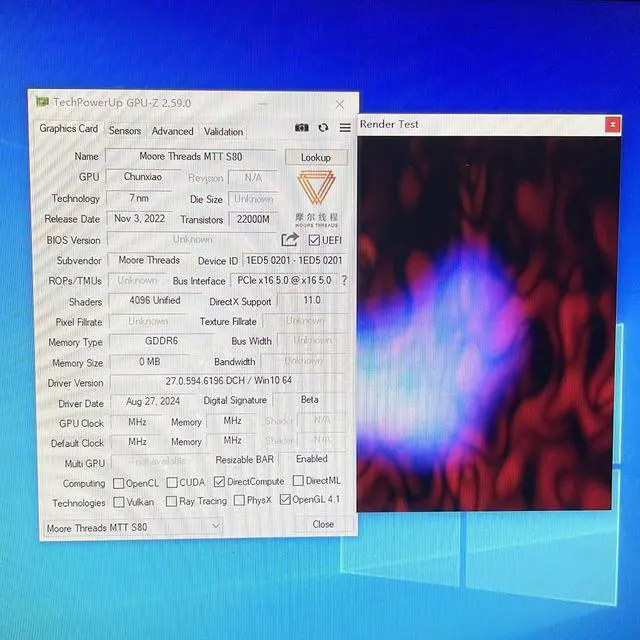Toggle the DirectCompute checkbox
The height and width of the screenshot is (640, 640).
tap(219, 482)
